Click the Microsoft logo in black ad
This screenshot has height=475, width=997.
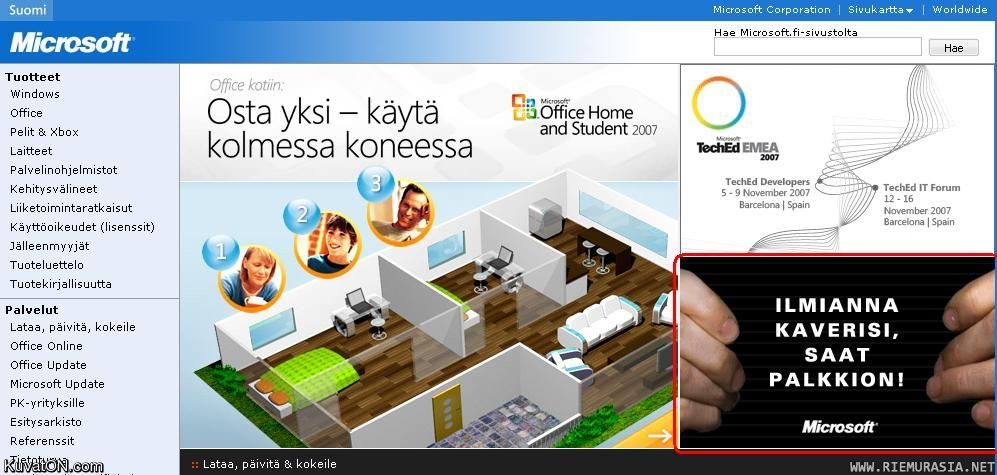coord(839,427)
